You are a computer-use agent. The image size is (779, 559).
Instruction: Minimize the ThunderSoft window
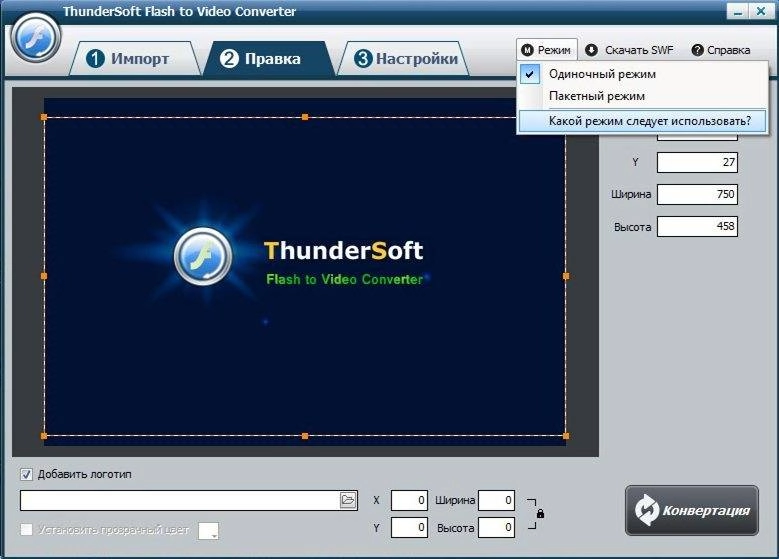(738, 11)
